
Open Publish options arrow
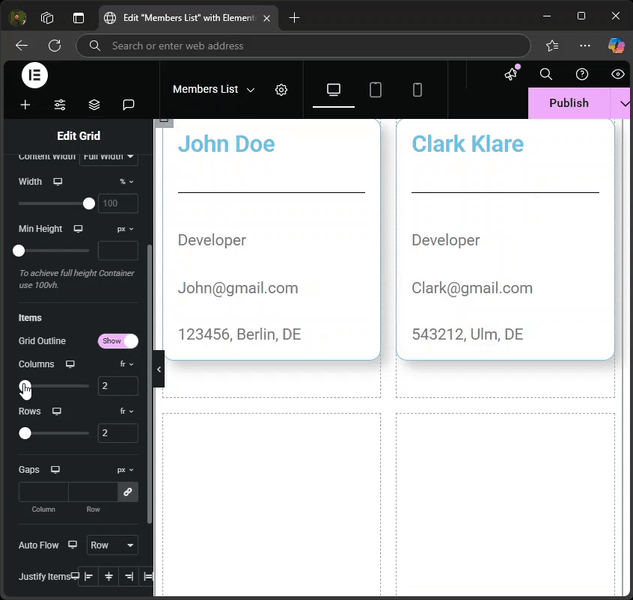[x=624, y=103]
